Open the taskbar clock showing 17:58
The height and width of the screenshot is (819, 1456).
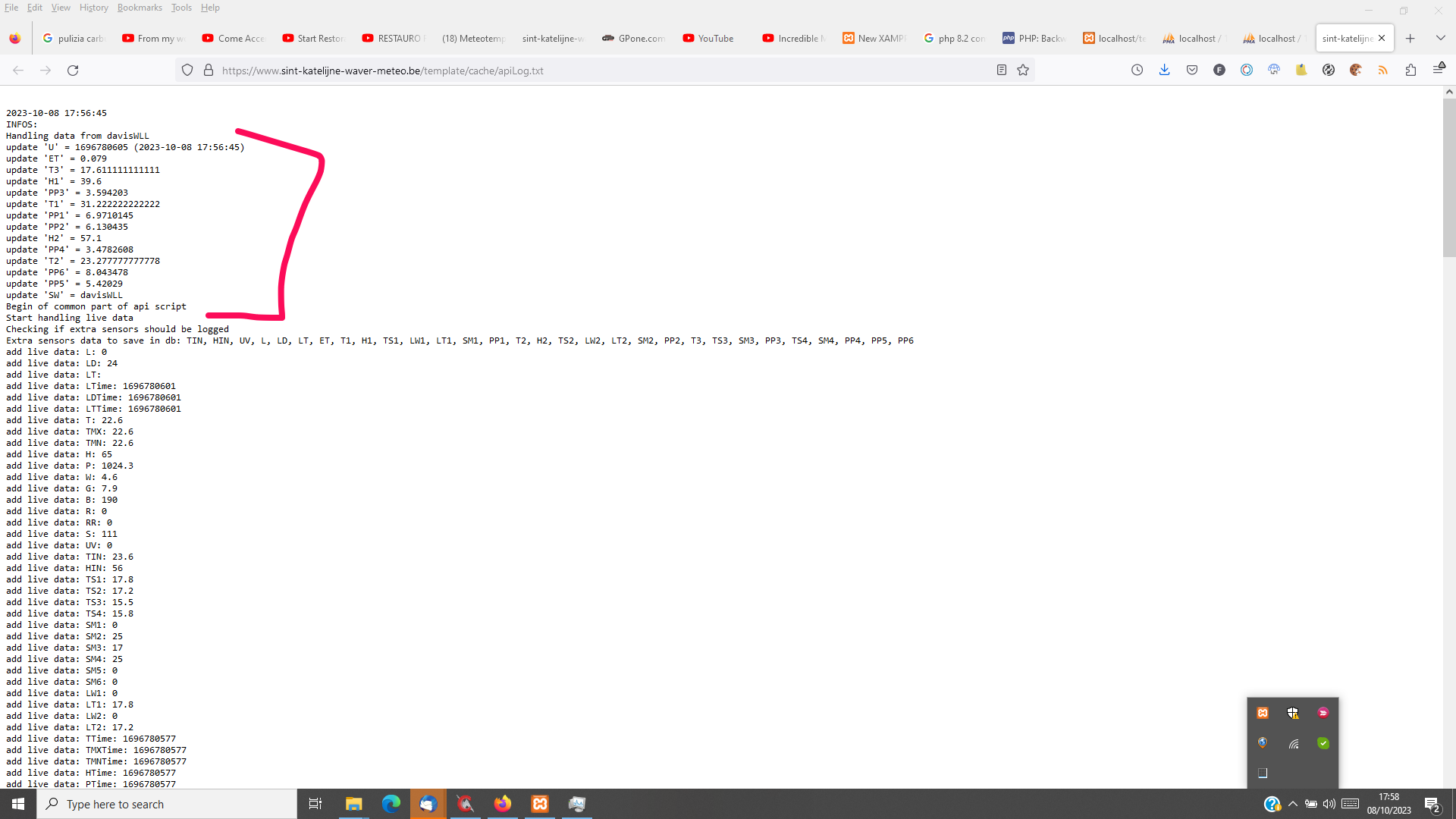point(1389,804)
